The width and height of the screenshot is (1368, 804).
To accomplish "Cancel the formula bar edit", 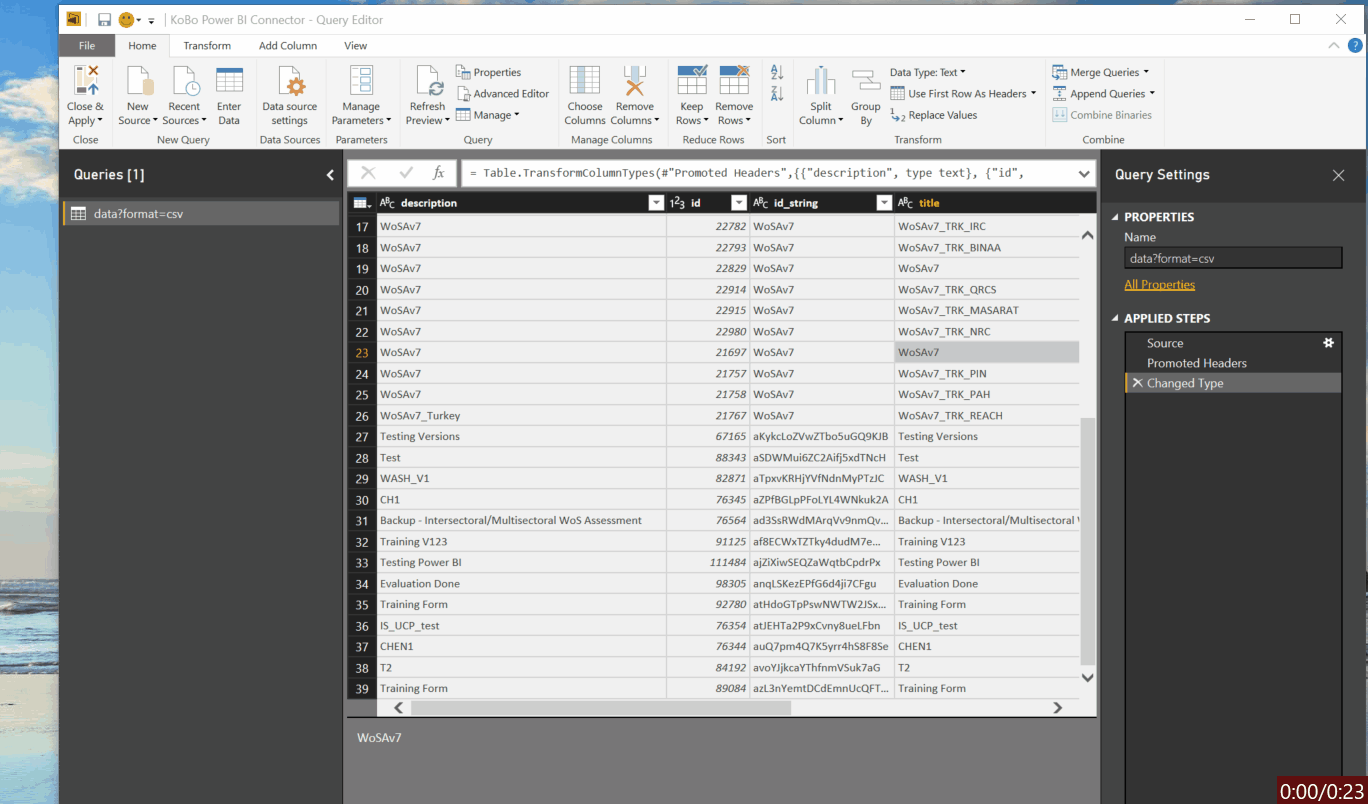I will 368,173.
